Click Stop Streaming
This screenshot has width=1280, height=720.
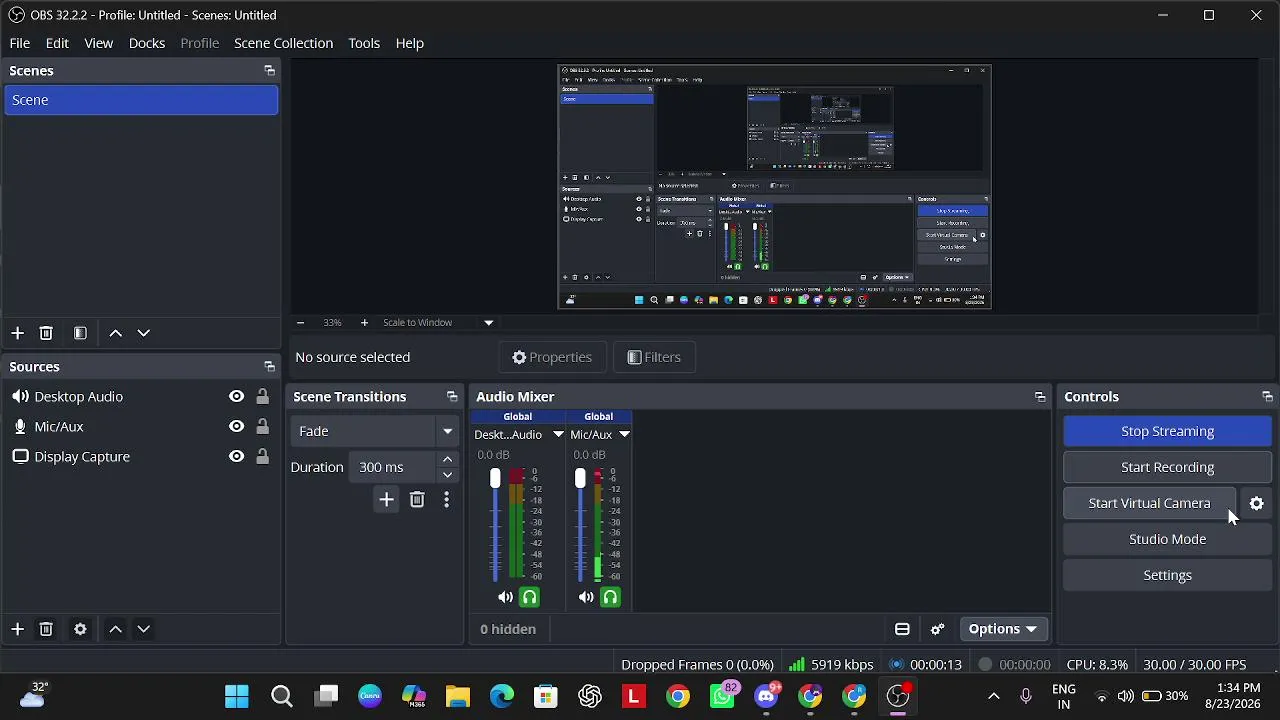(x=1167, y=431)
